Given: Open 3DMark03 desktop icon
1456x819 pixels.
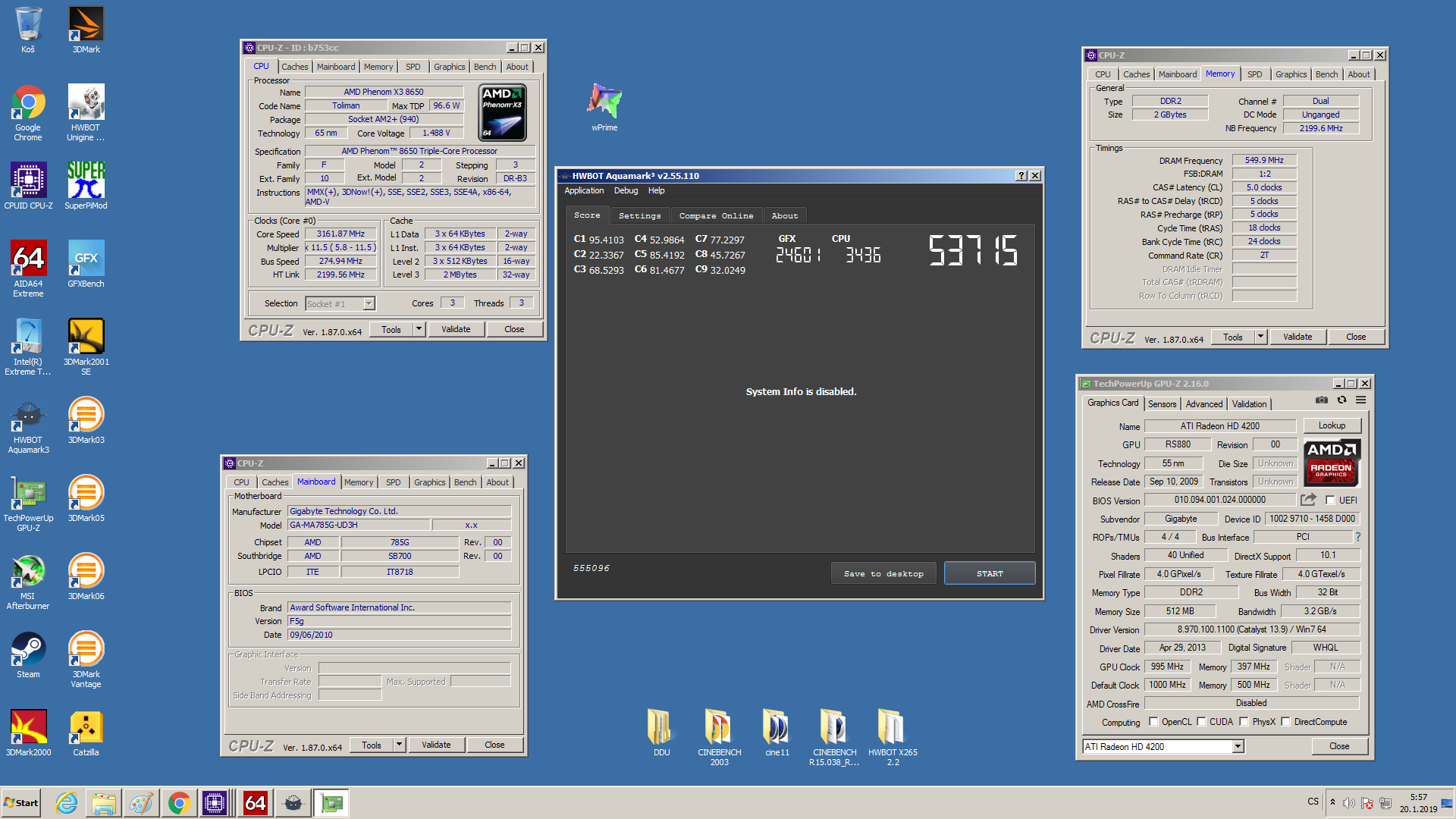Looking at the screenshot, I should click(86, 421).
